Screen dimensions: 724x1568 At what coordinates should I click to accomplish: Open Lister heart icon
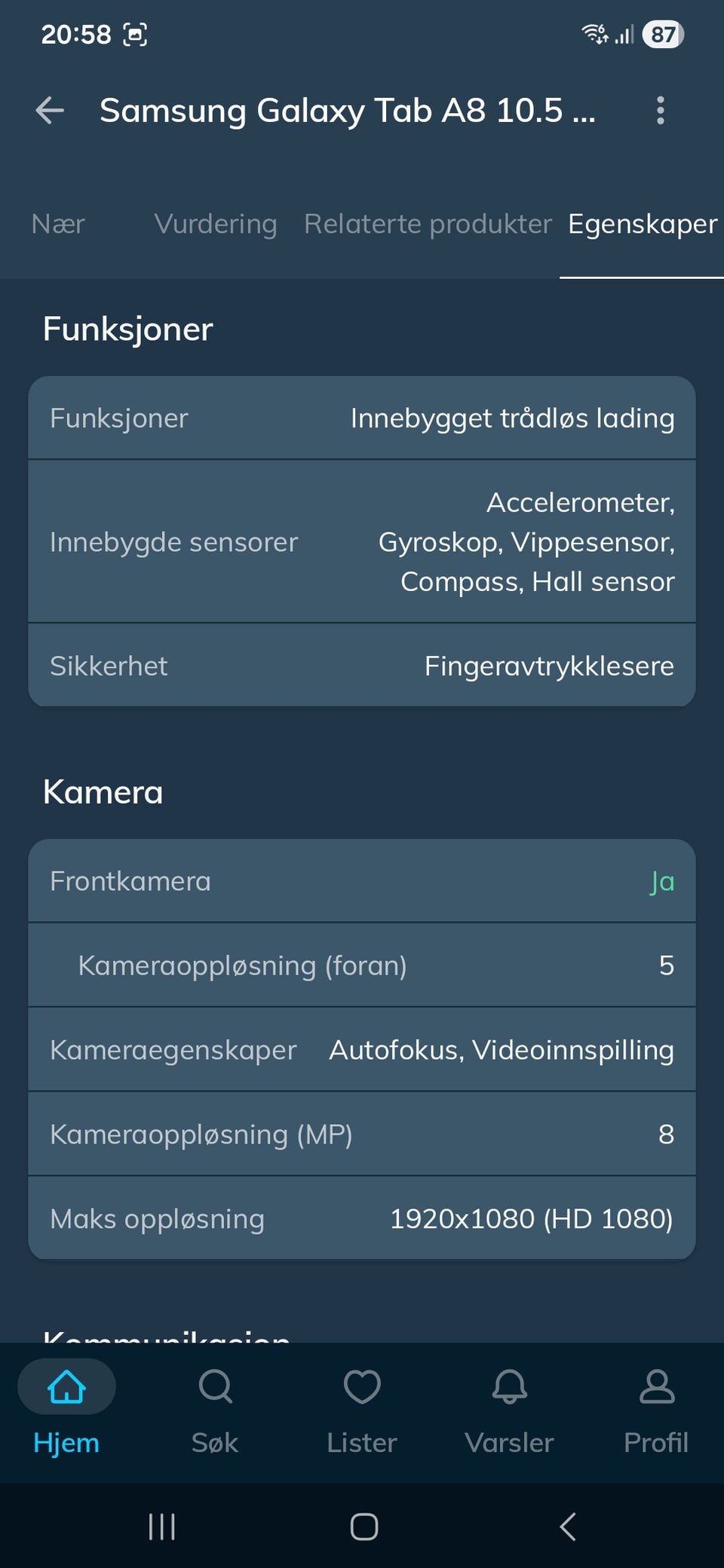click(362, 1387)
